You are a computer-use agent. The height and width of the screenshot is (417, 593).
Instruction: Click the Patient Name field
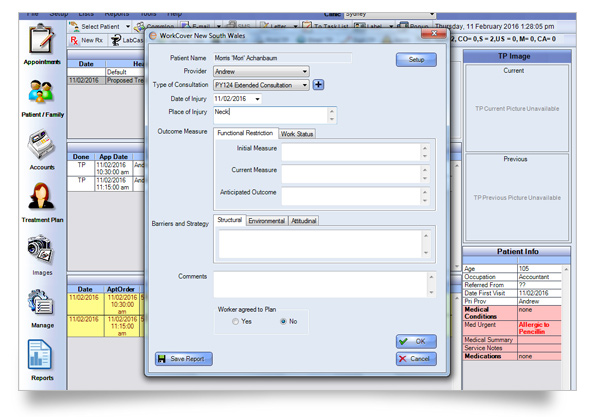coord(282,58)
